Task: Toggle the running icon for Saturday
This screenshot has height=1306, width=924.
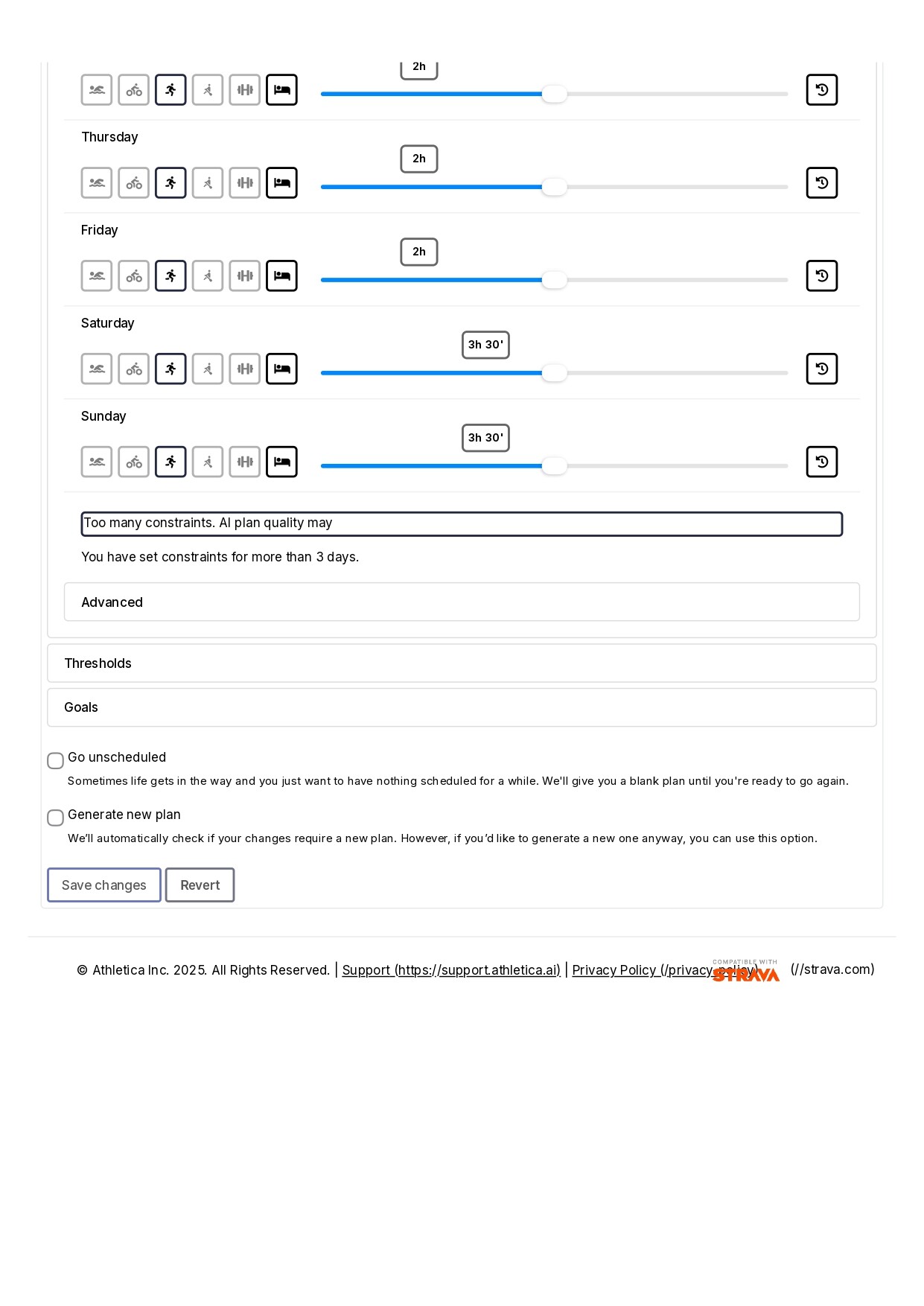Action: (x=171, y=369)
